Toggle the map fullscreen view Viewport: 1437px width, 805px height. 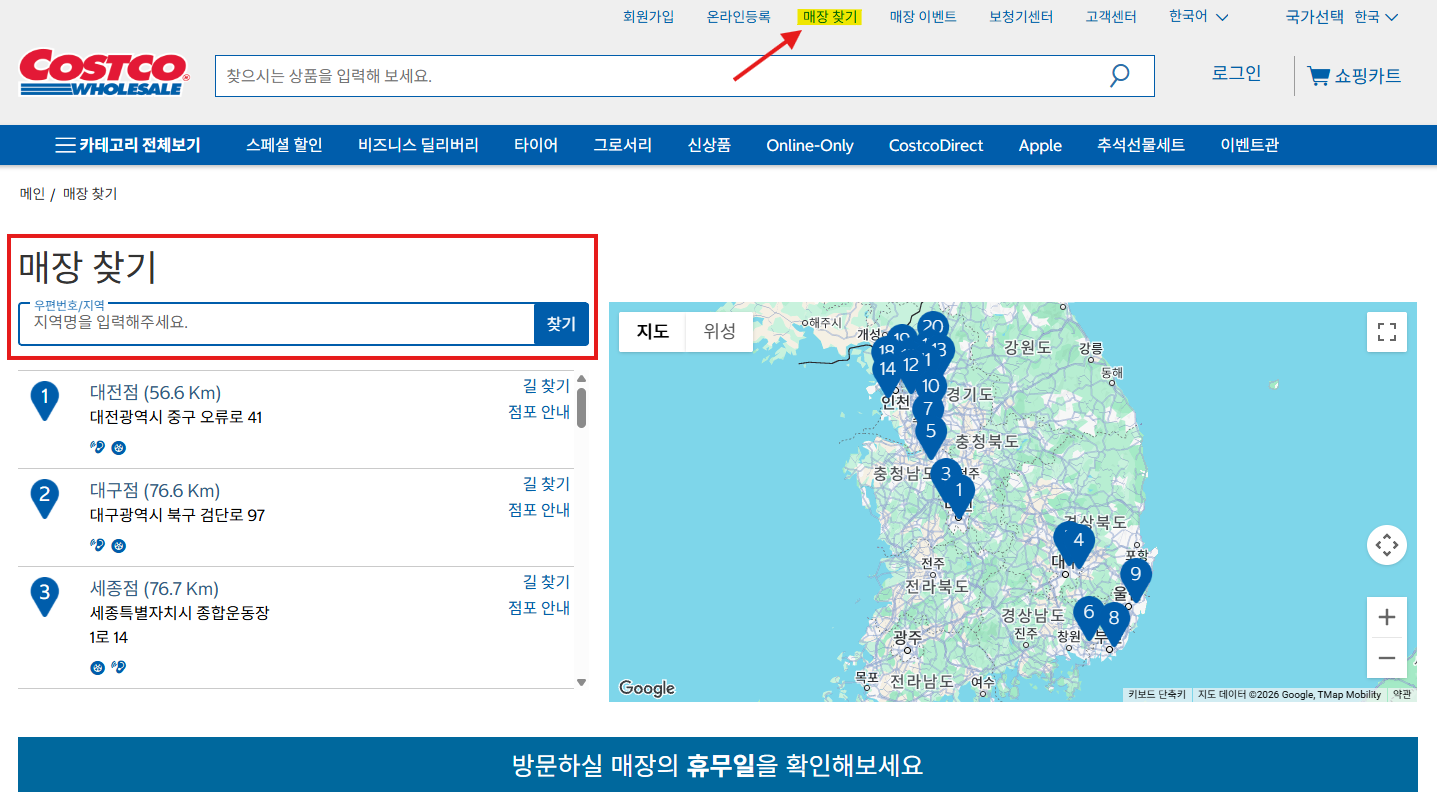[x=1387, y=332]
